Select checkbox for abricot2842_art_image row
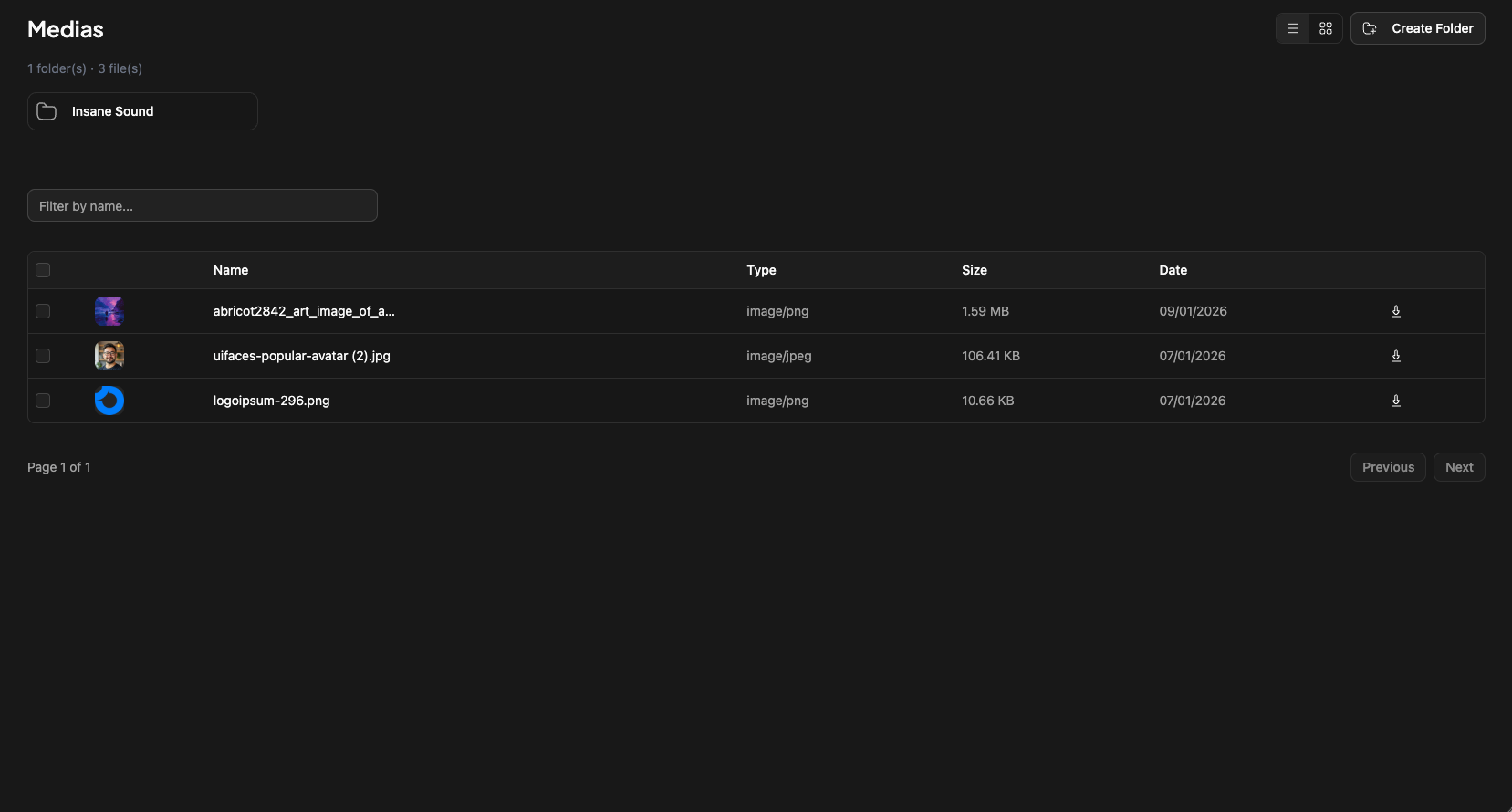This screenshot has width=1512, height=812. point(43,311)
